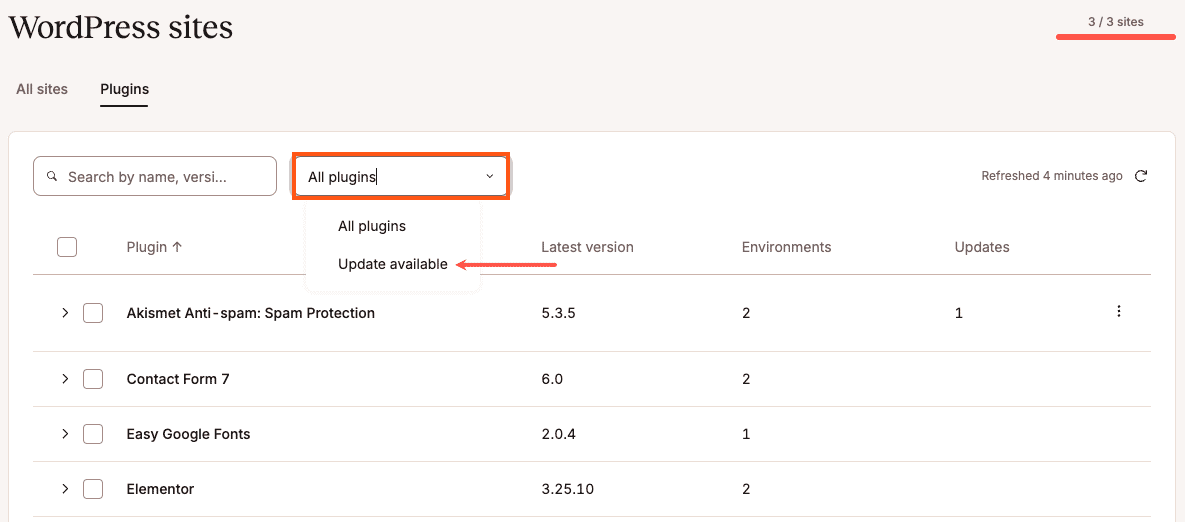
Task: Choose All plugins option in dropdown list
Action: 372,226
